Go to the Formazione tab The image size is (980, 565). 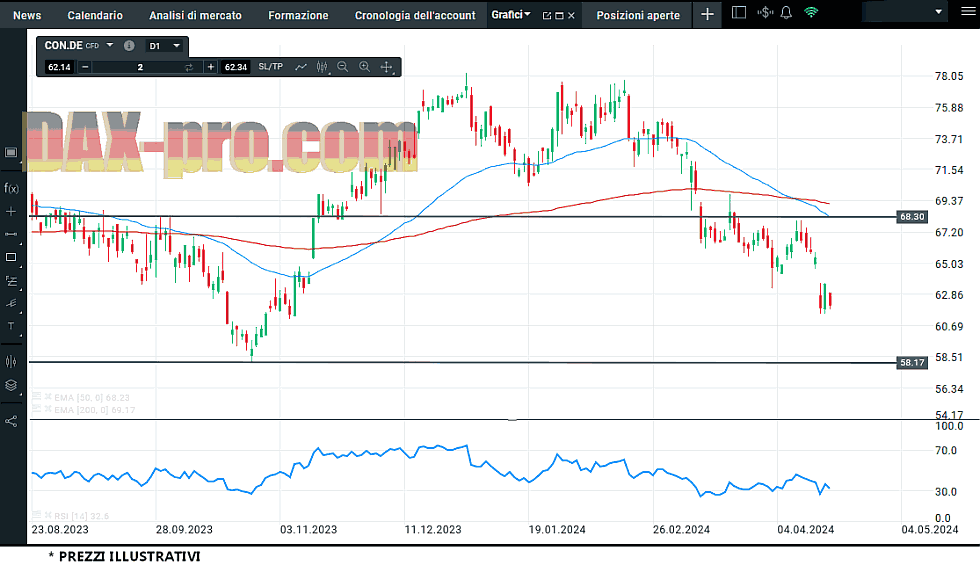pos(298,15)
